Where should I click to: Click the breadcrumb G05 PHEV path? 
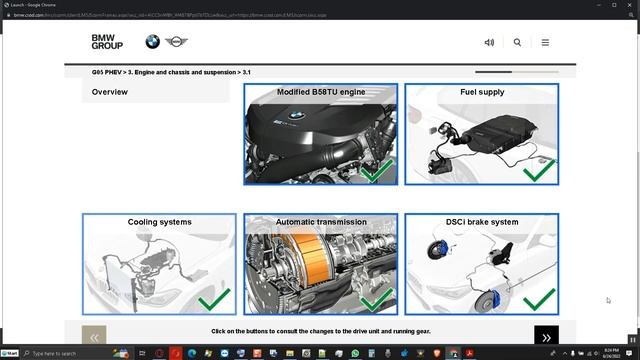tap(171, 72)
